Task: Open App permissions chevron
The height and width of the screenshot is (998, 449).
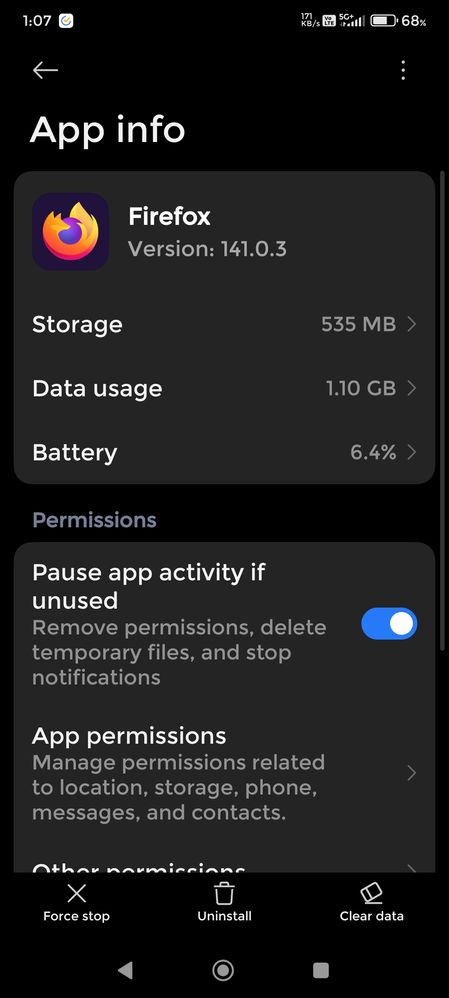Action: (411, 773)
